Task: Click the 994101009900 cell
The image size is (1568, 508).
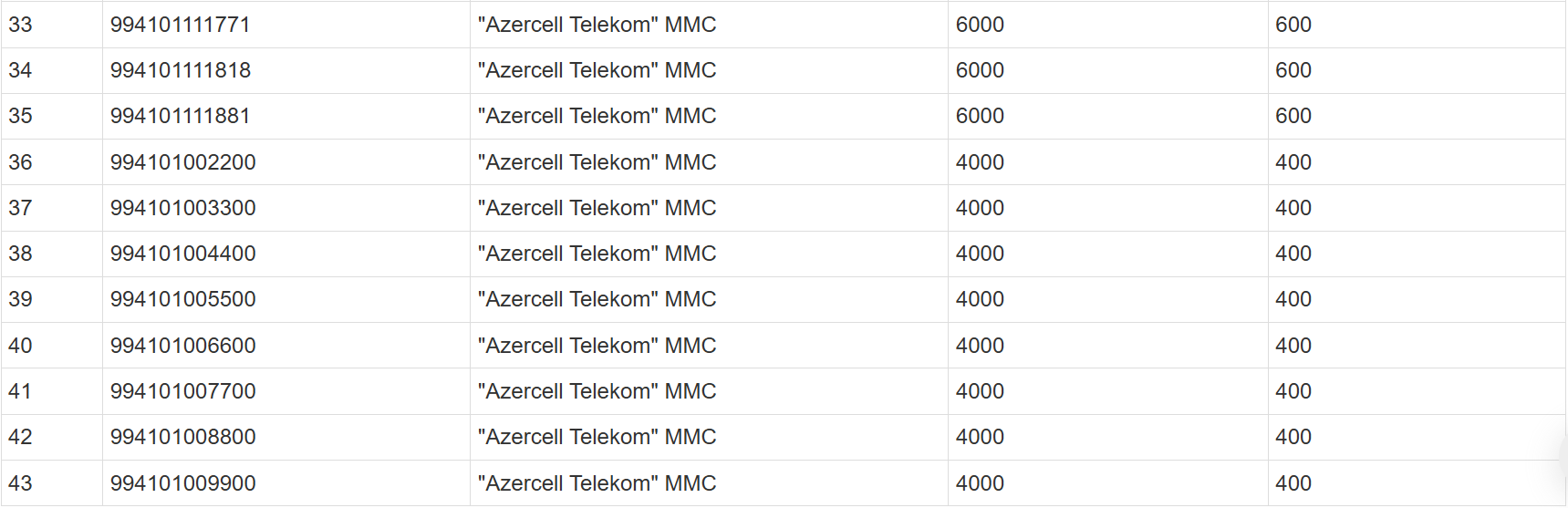Action: [182, 483]
